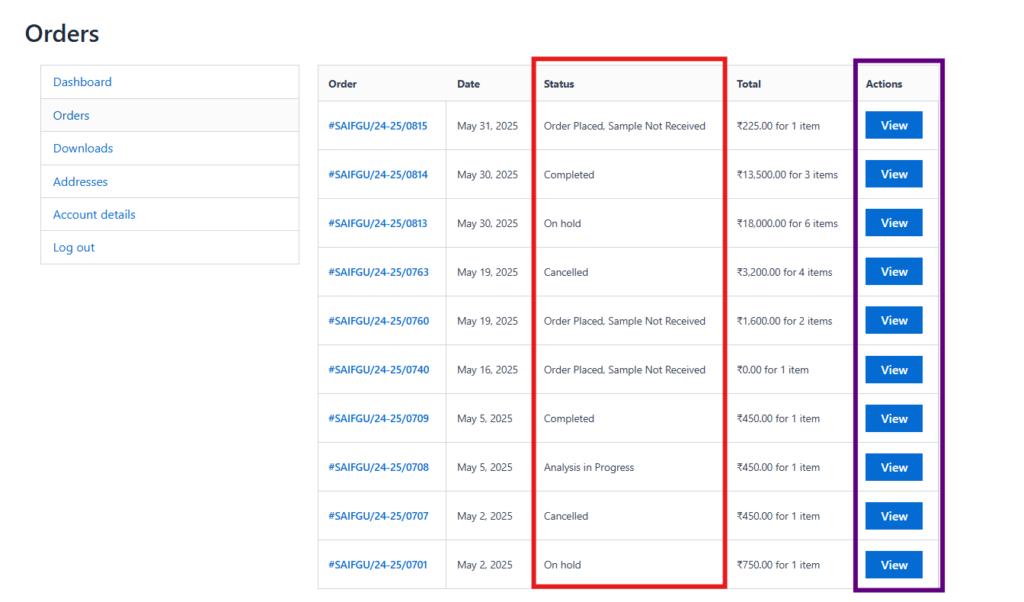Click the total ₹750.00 for 1 item

(x=778, y=565)
